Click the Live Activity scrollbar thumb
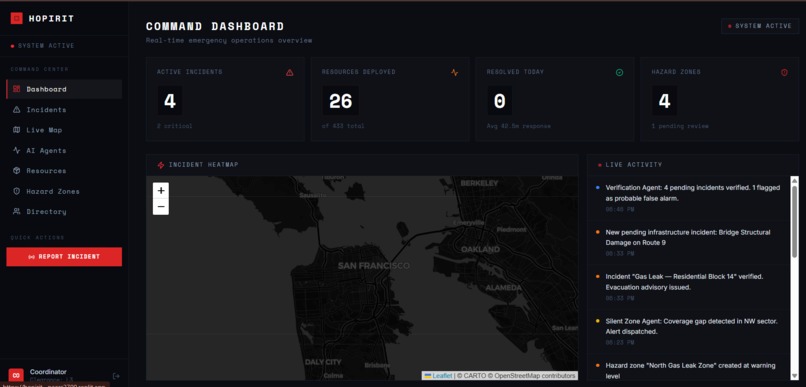Screen dimensions: 806x387 tap(794, 221)
